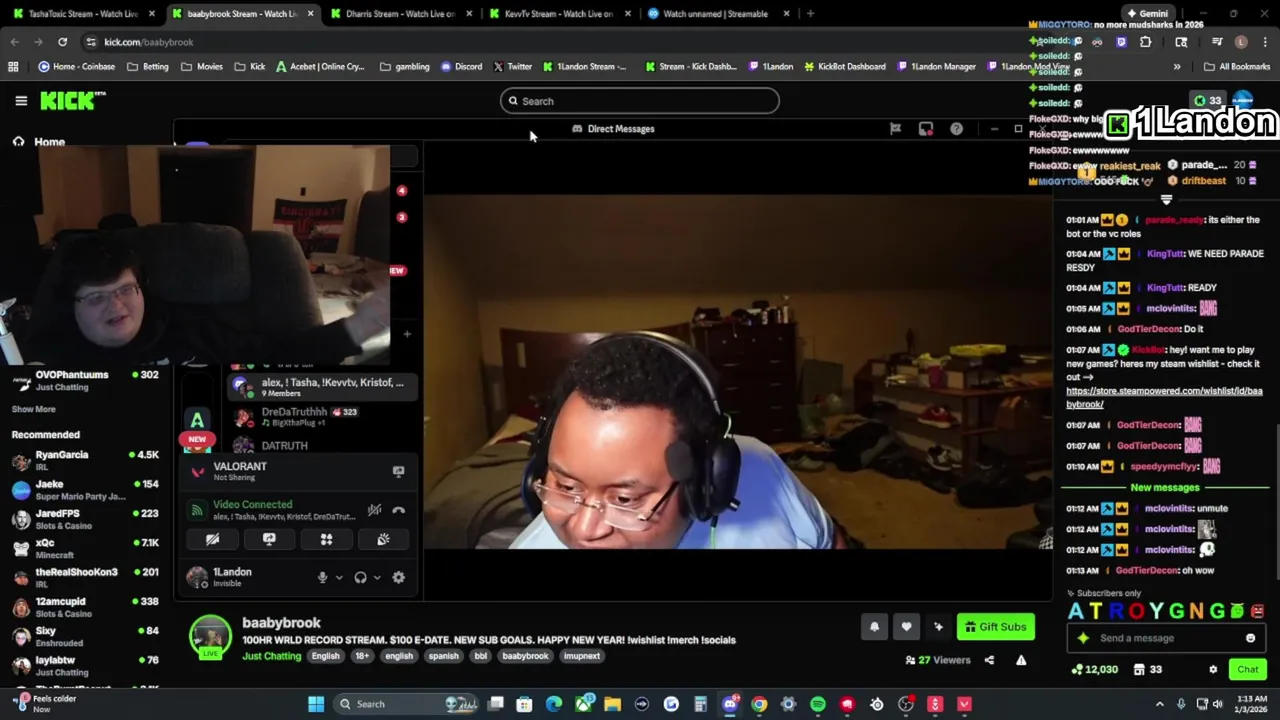
Task: Open Jaeke recommended channel
Action: 85,489
